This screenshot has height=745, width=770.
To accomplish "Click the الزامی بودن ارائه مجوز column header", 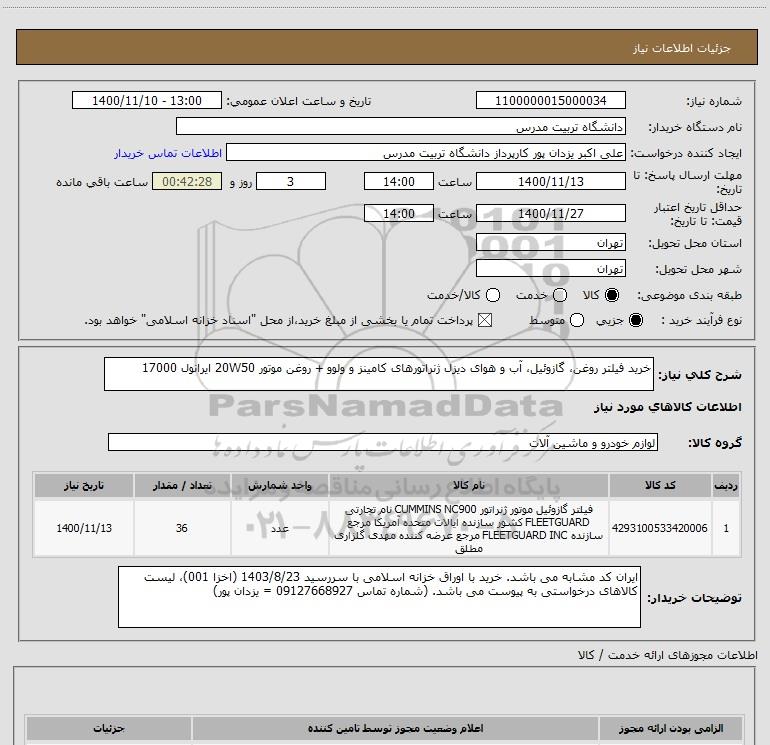I will click(x=670, y=728).
